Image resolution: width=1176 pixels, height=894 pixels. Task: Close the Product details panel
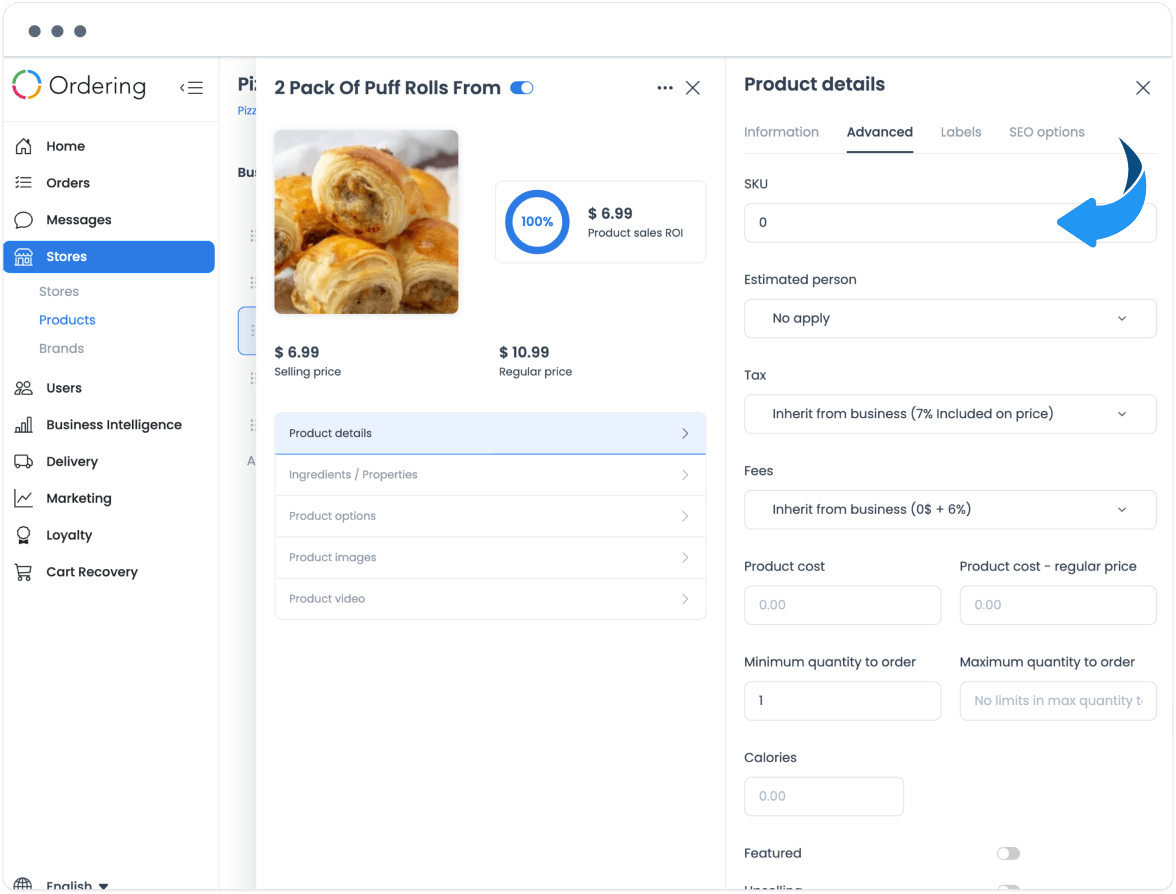pyautogui.click(x=1143, y=88)
